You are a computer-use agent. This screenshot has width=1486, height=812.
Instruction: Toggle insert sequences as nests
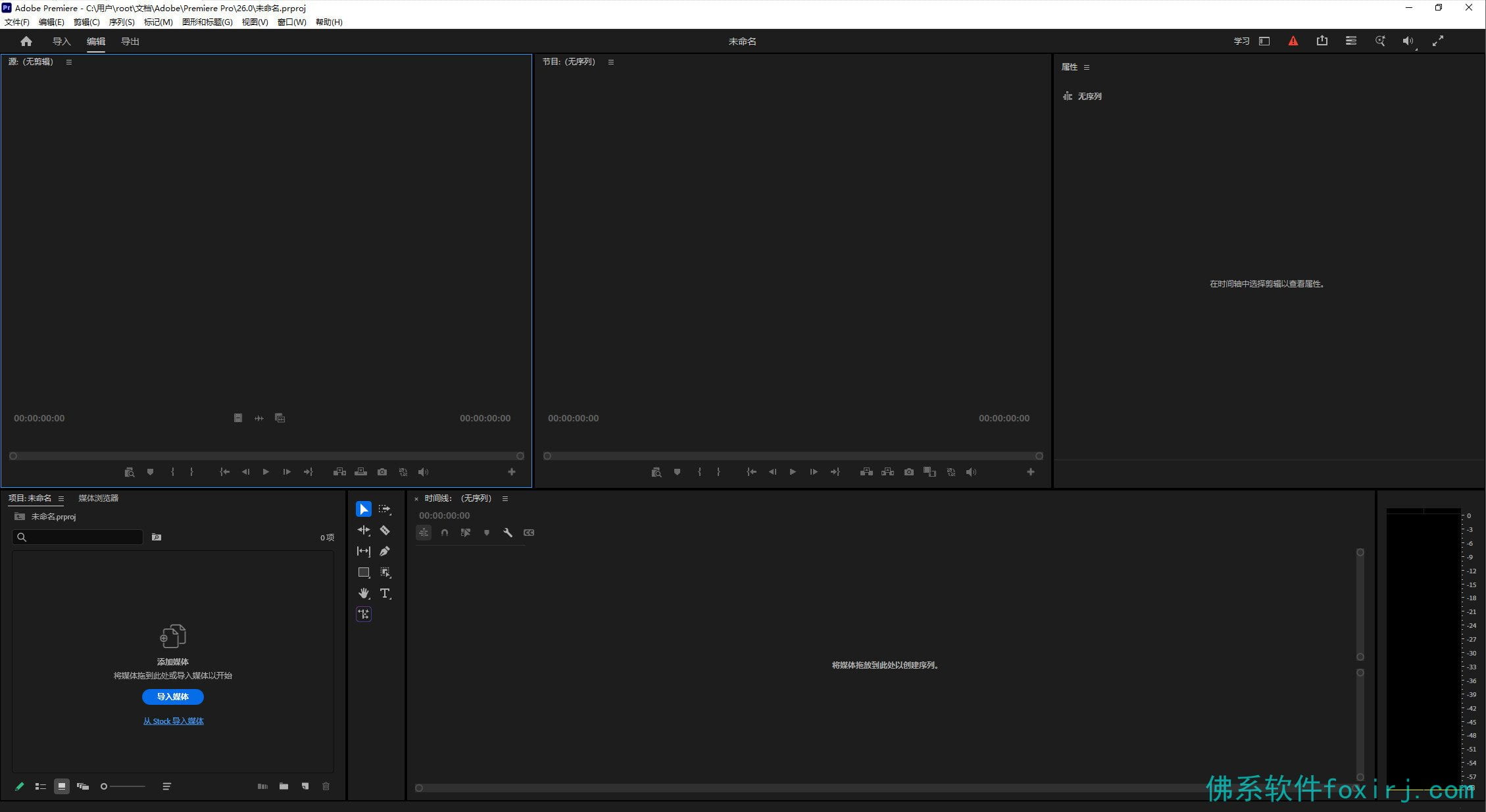coord(424,533)
